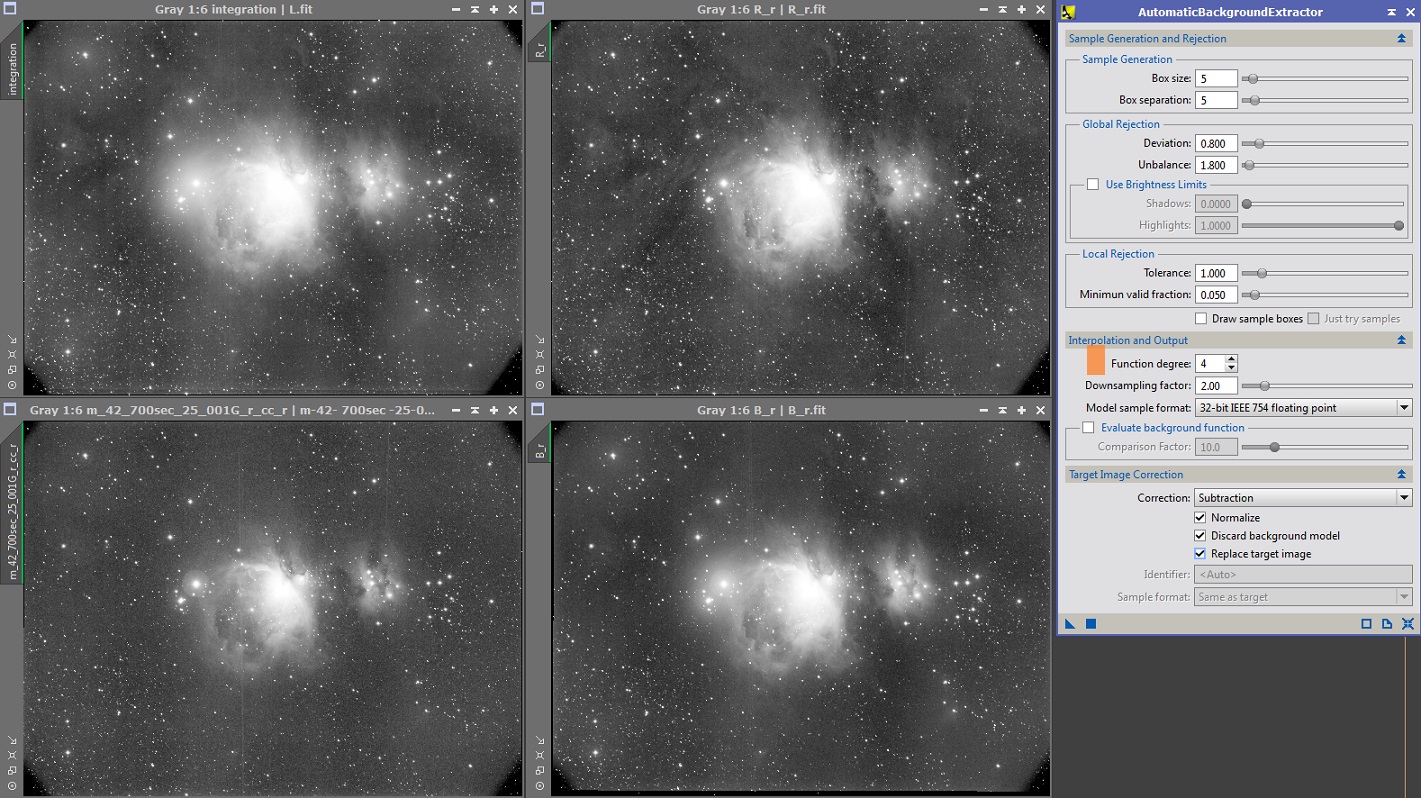Click the window menu square icon of L.fit
Image resolution: width=1421 pixels, height=798 pixels.
click(10, 9)
